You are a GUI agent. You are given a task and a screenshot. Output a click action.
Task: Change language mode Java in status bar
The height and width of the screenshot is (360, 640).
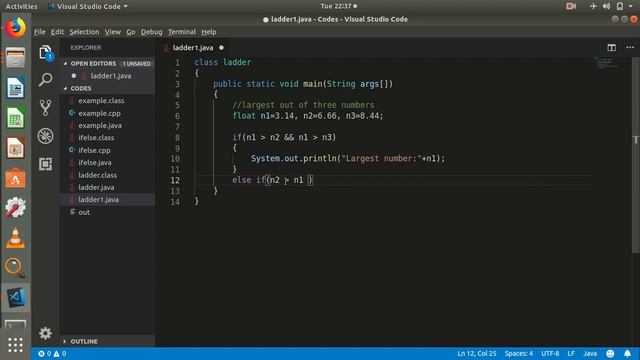pos(590,353)
